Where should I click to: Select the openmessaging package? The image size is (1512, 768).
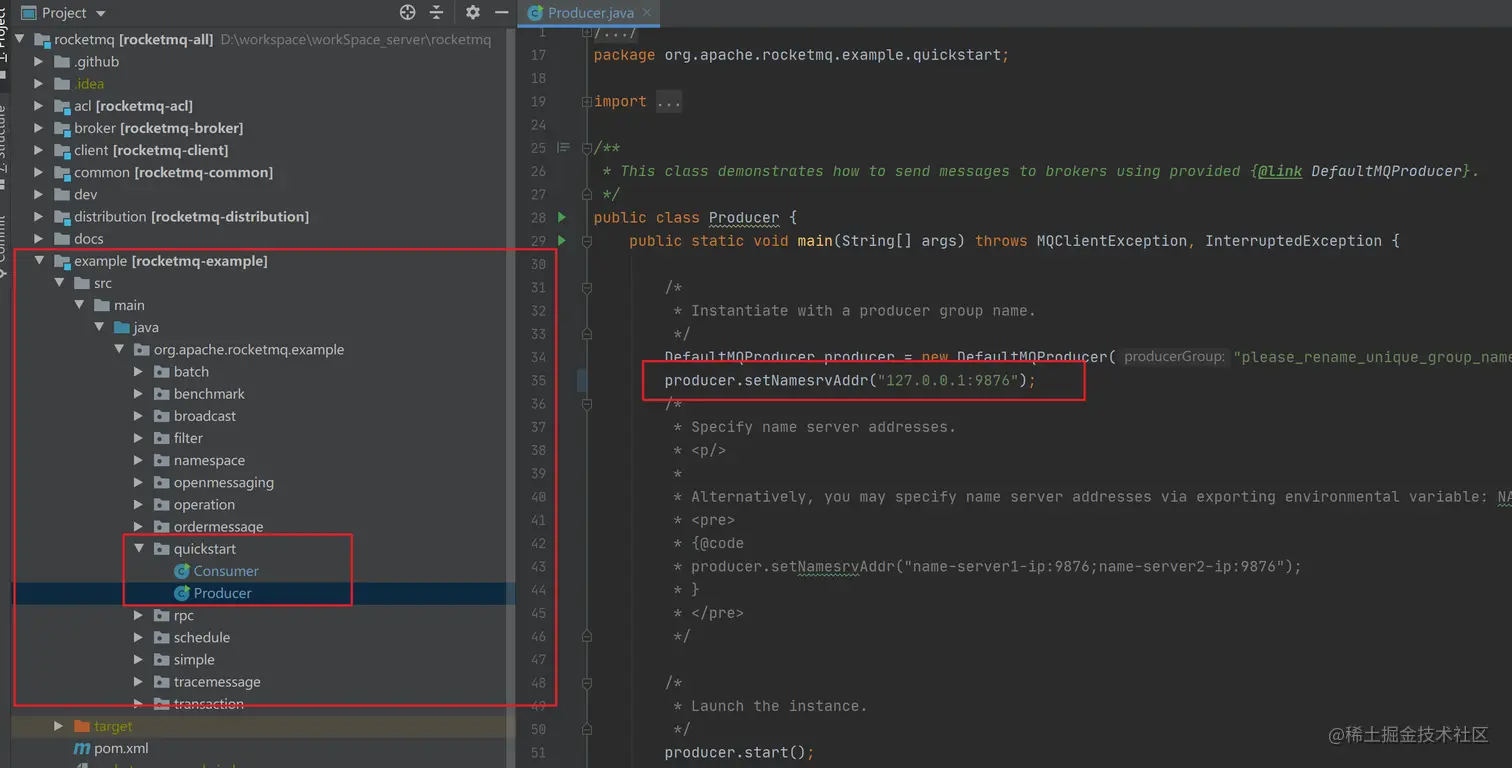coord(224,482)
